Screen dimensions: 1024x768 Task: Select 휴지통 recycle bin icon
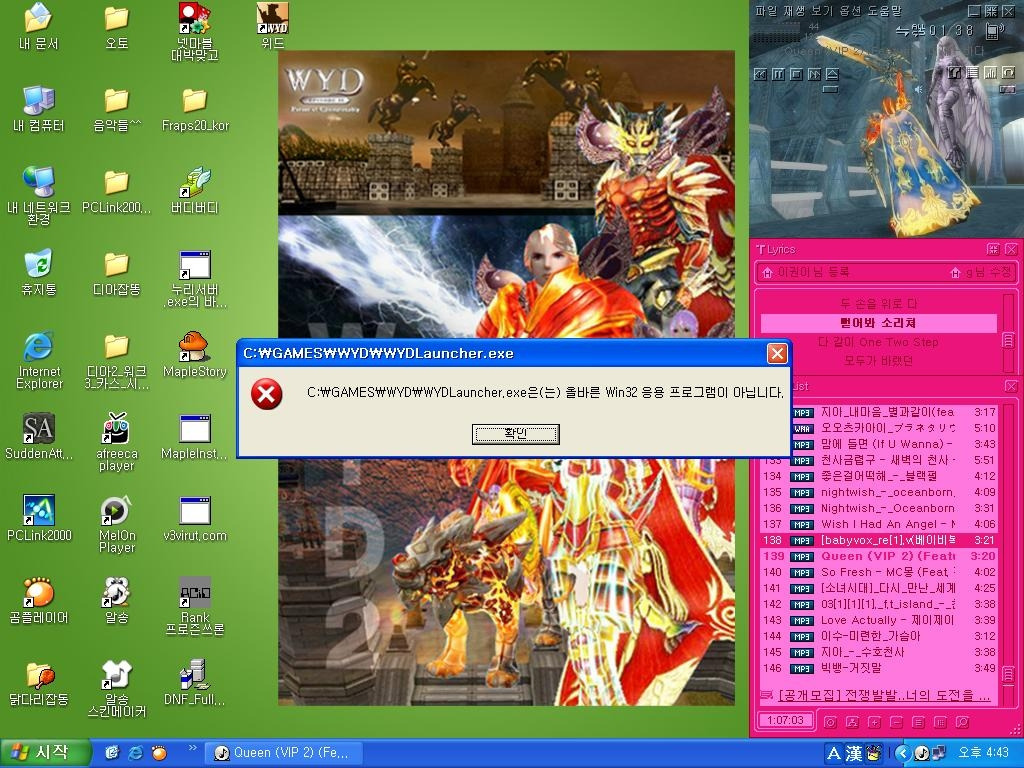pyautogui.click(x=39, y=273)
